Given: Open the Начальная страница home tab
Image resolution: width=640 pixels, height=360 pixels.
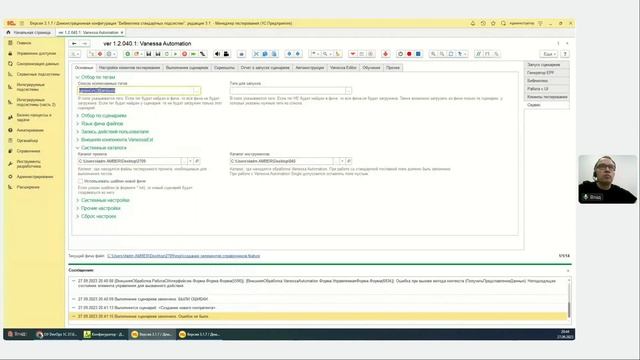Looking at the screenshot, I should [x=29, y=32].
